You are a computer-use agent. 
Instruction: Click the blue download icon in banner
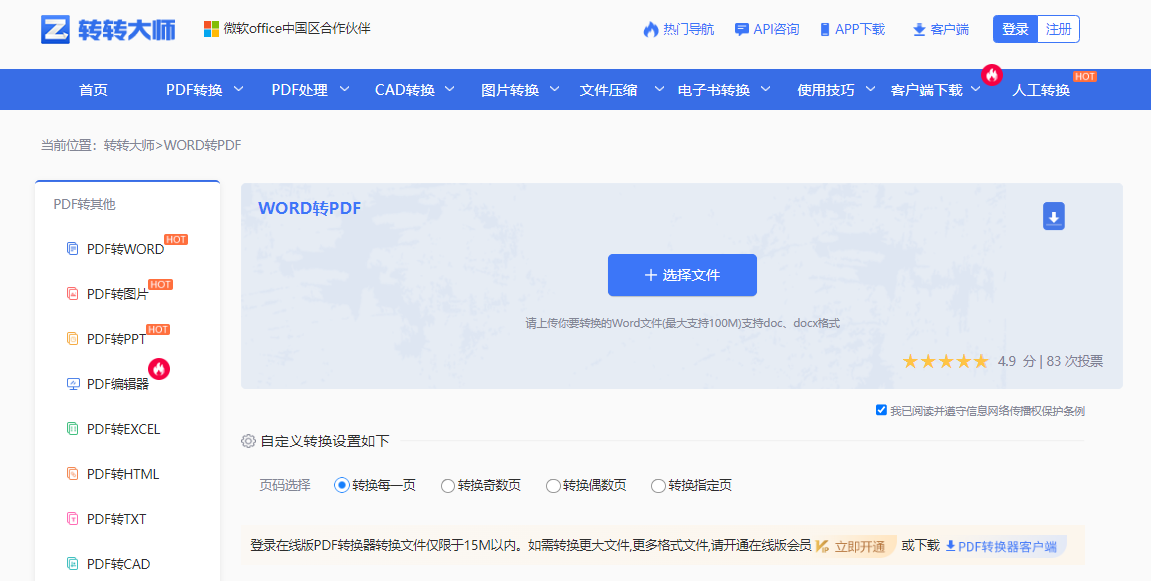point(1053,216)
